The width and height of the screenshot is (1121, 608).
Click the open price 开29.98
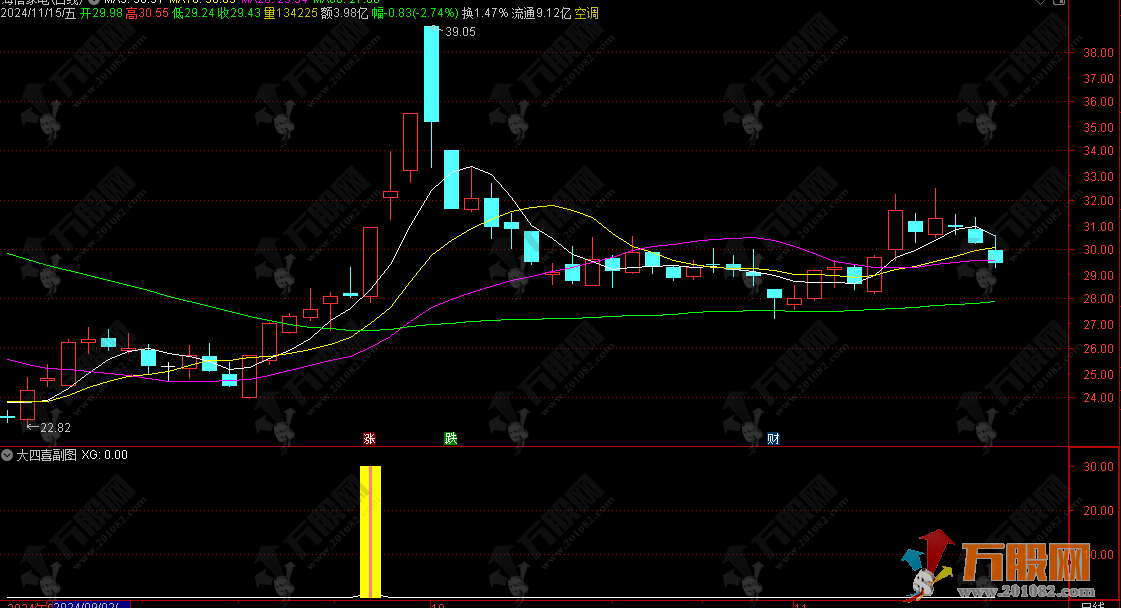(101, 13)
